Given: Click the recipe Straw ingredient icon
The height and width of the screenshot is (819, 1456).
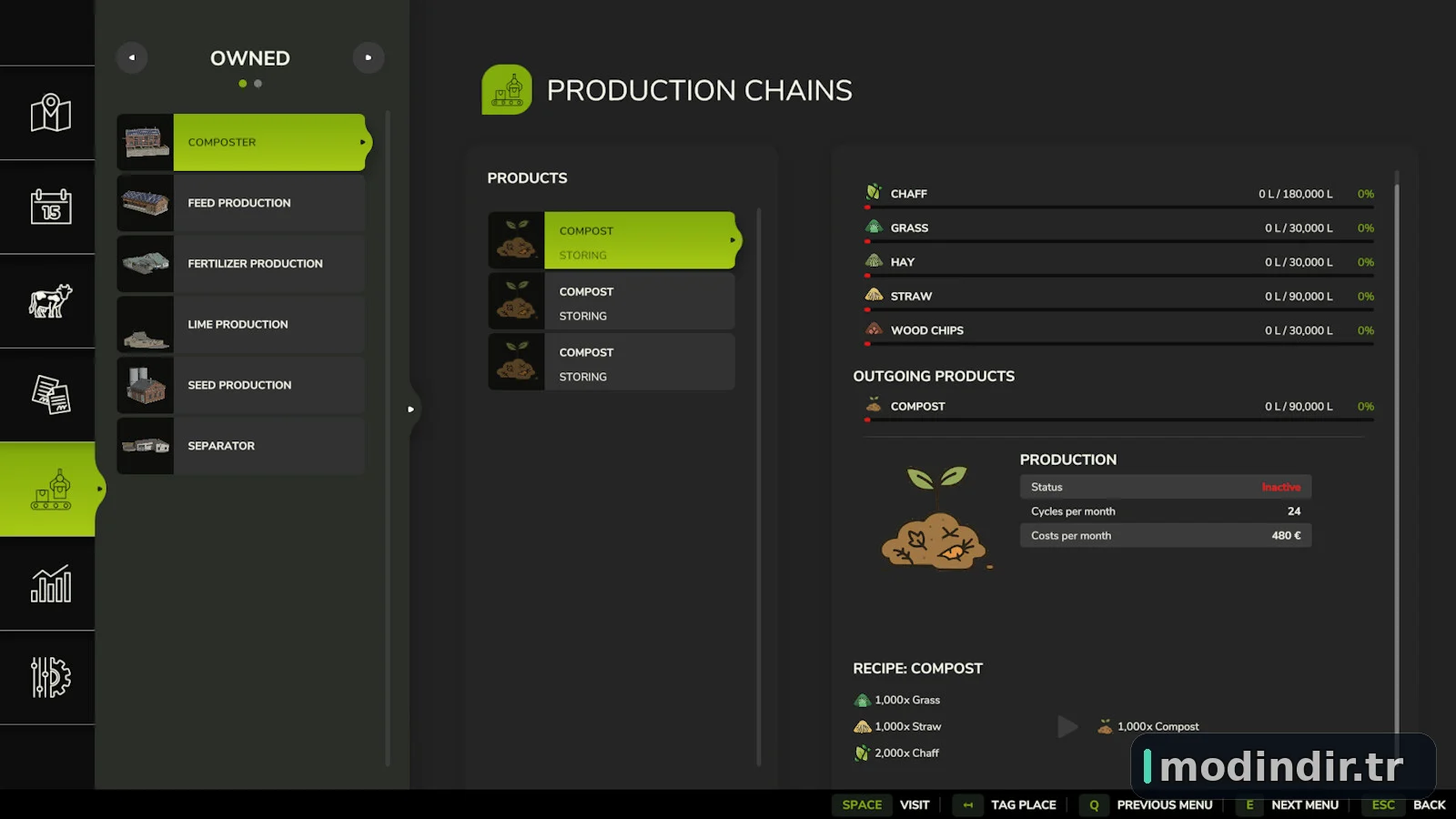Looking at the screenshot, I should point(863,726).
